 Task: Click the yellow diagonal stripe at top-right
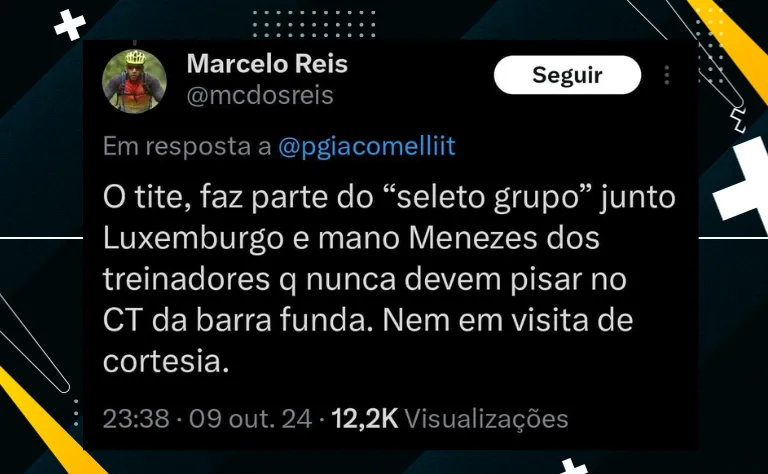730,47
